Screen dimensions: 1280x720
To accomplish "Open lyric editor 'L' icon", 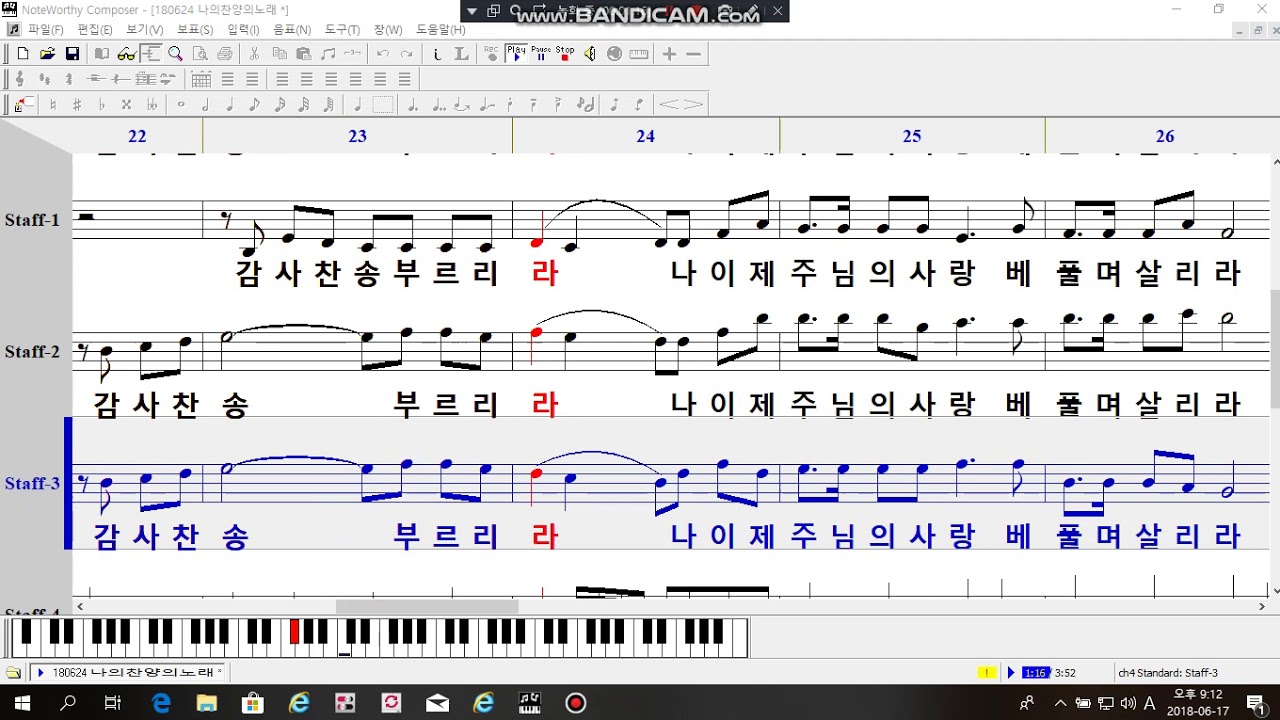I will tap(461, 54).
